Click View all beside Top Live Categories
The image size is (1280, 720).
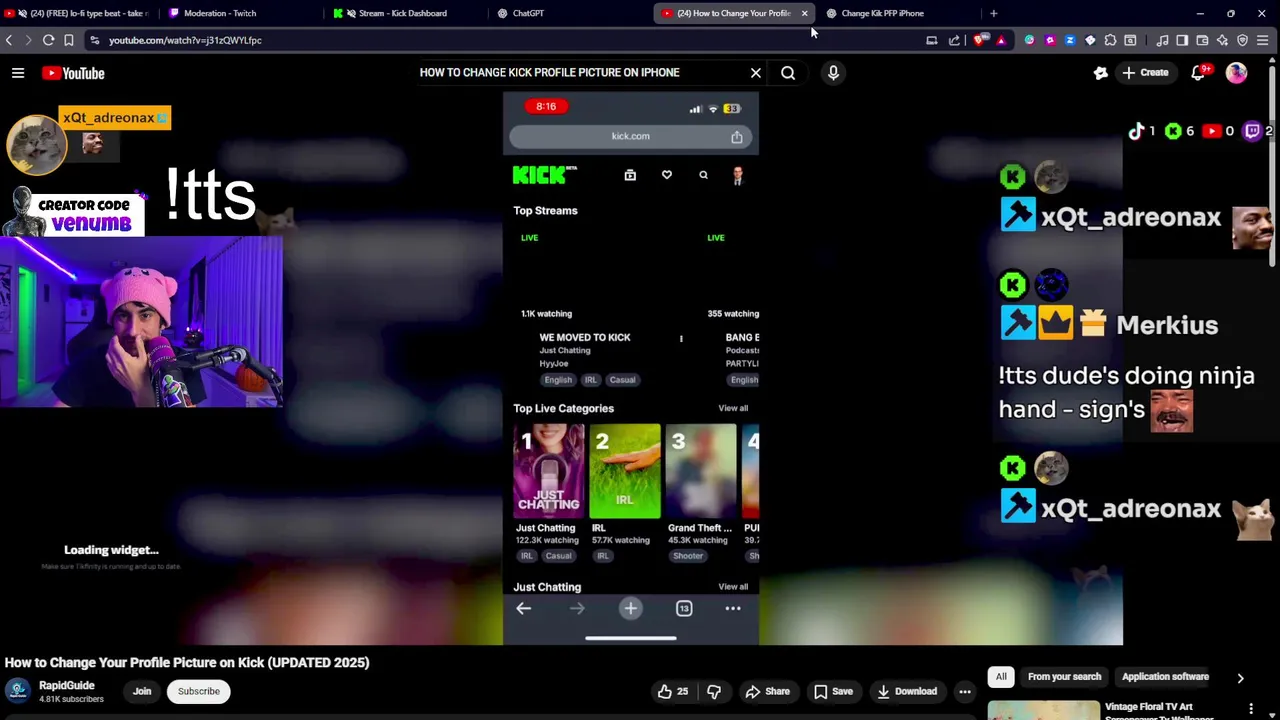click(x=733, y=408)
